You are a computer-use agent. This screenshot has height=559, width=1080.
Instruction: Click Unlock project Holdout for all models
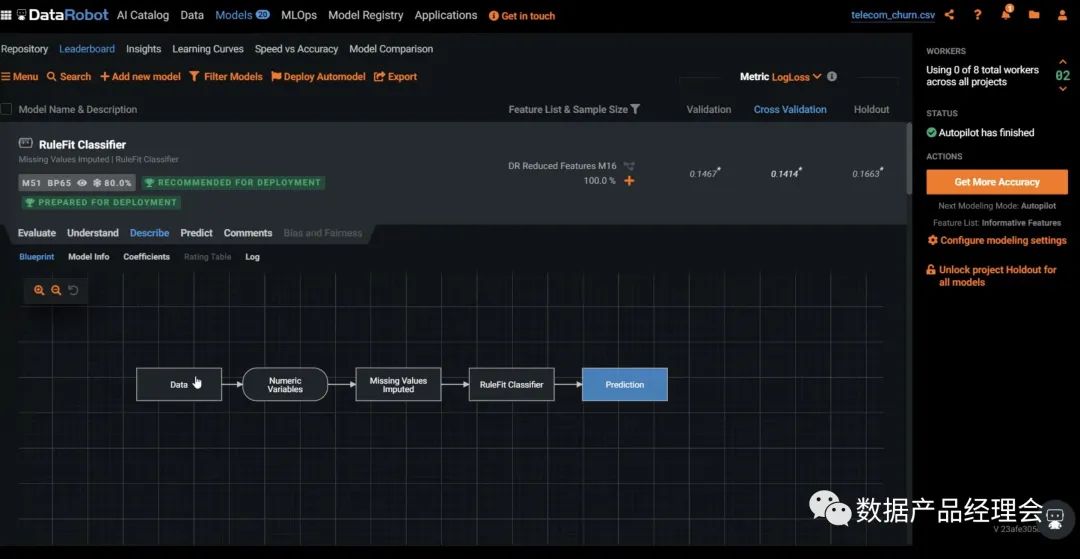coord(992,275)
